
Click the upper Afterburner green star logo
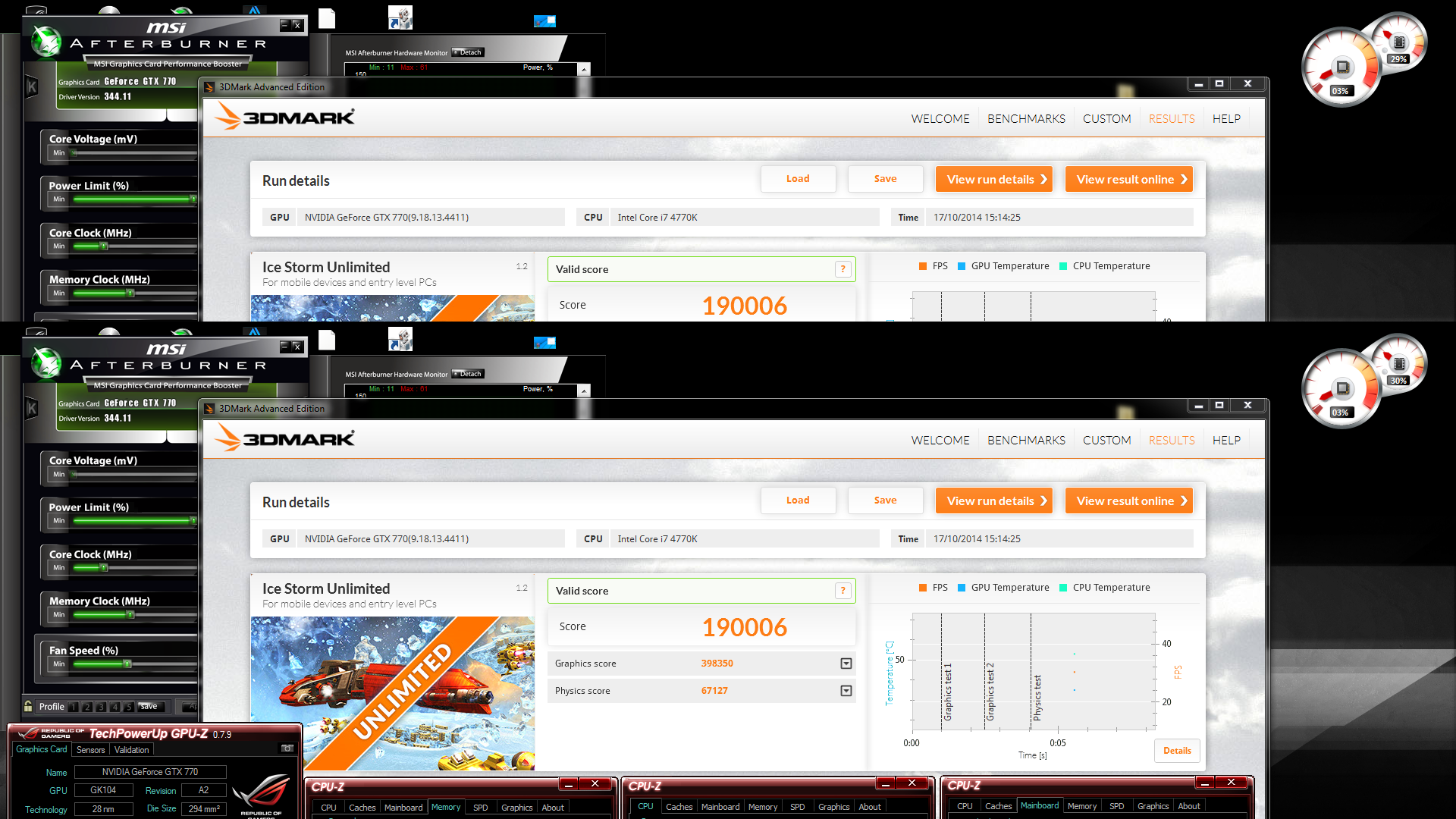click(46, 42)
